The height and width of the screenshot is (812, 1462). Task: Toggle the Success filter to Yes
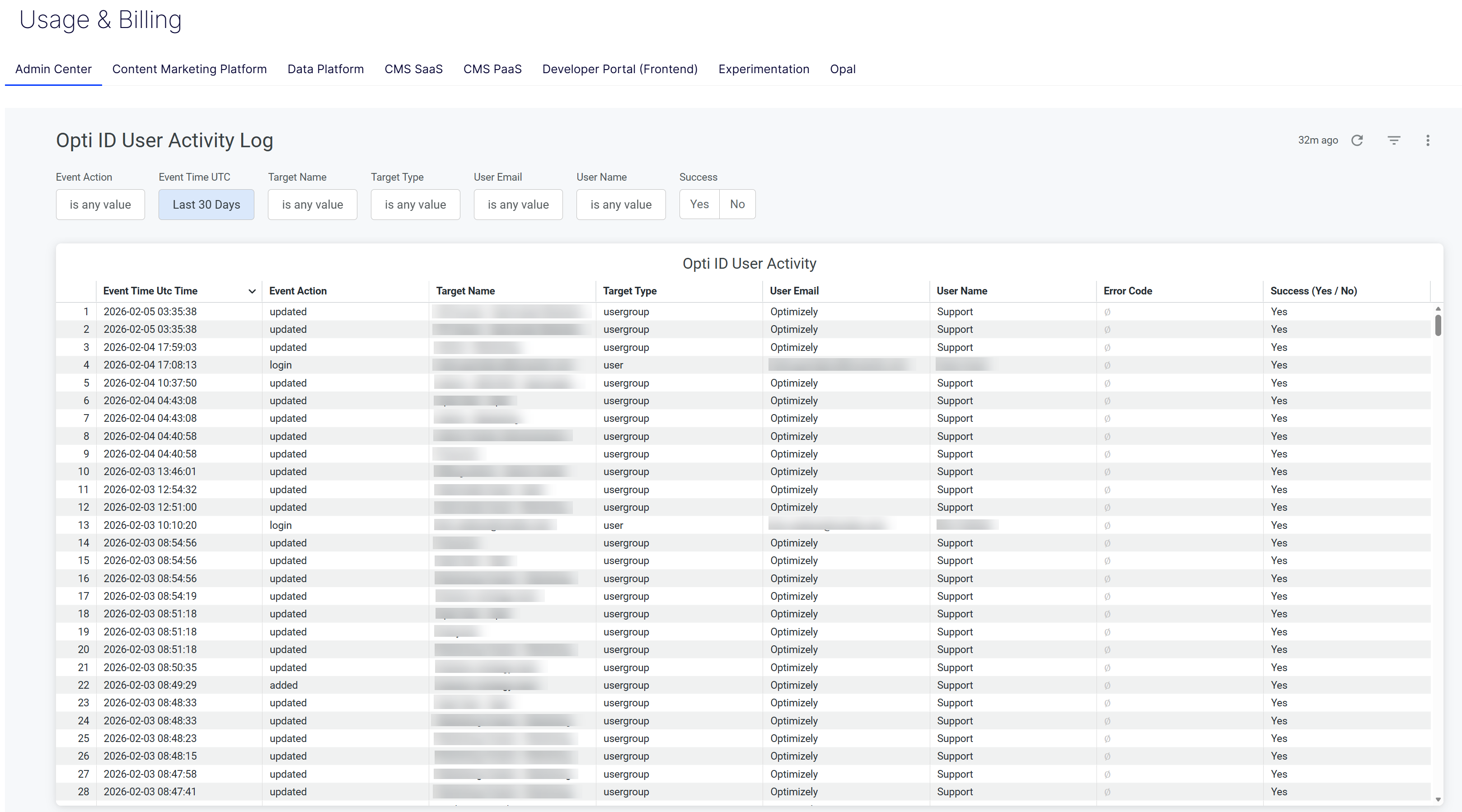pos(699,204)
